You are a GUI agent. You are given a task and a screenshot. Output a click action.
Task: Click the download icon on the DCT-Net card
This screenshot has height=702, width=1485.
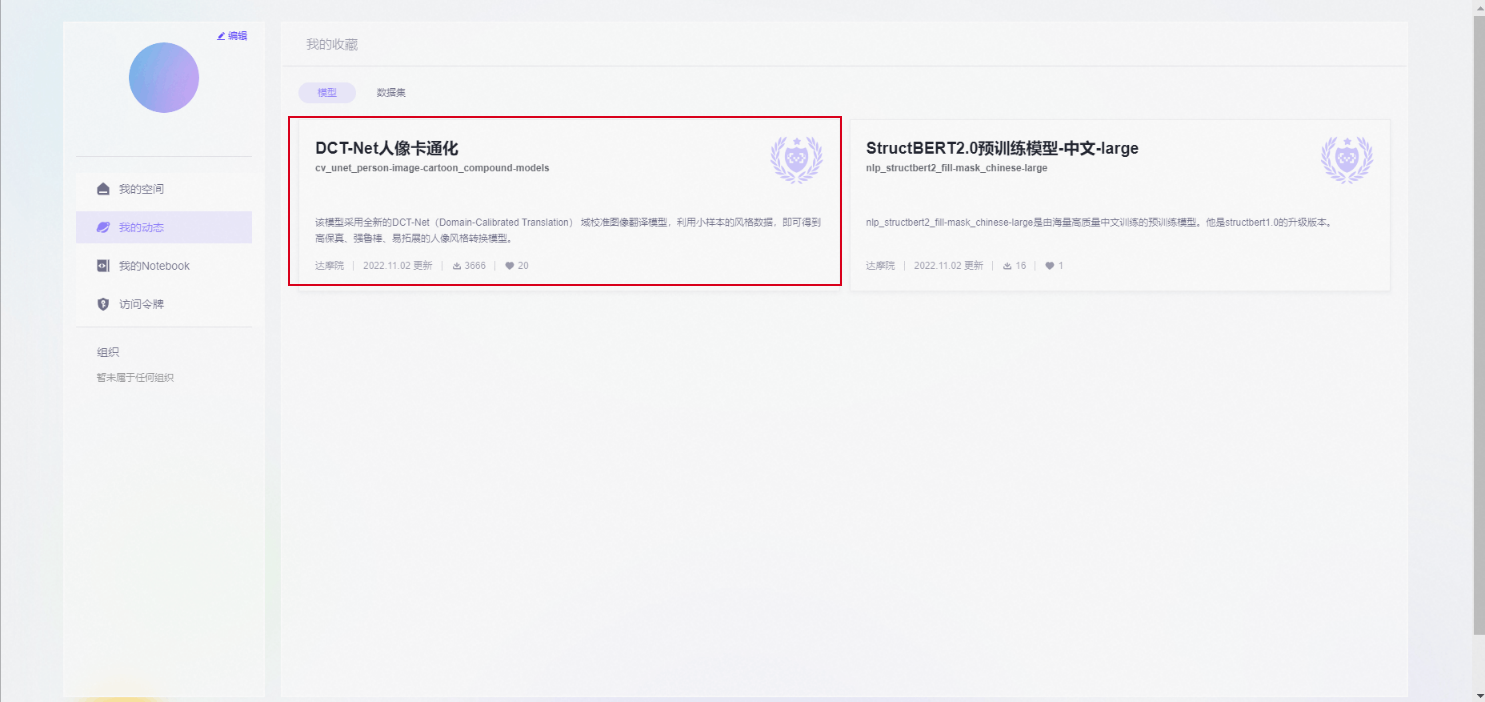coord(456,266)
